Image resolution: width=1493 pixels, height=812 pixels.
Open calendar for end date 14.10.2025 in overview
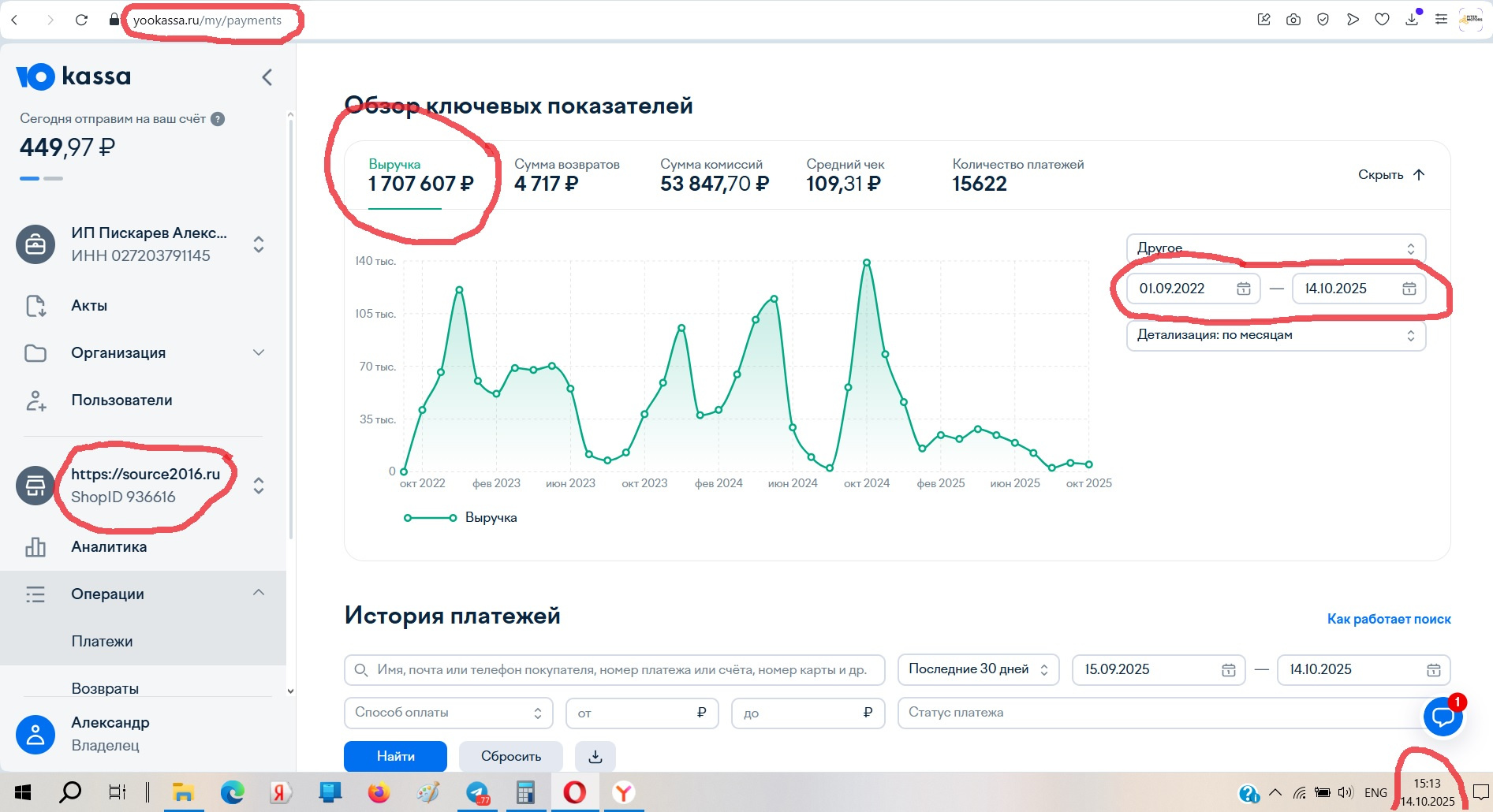(x=1409, y=289)
